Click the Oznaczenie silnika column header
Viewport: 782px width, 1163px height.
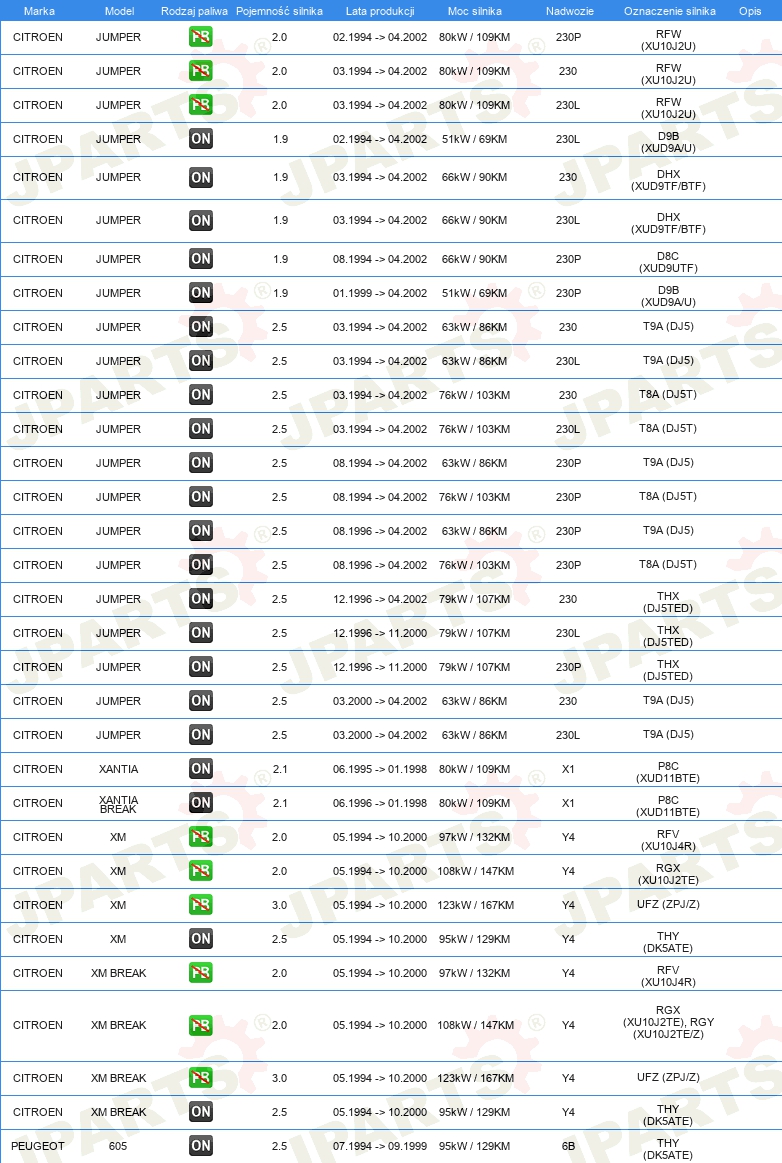tap(670, 11)
